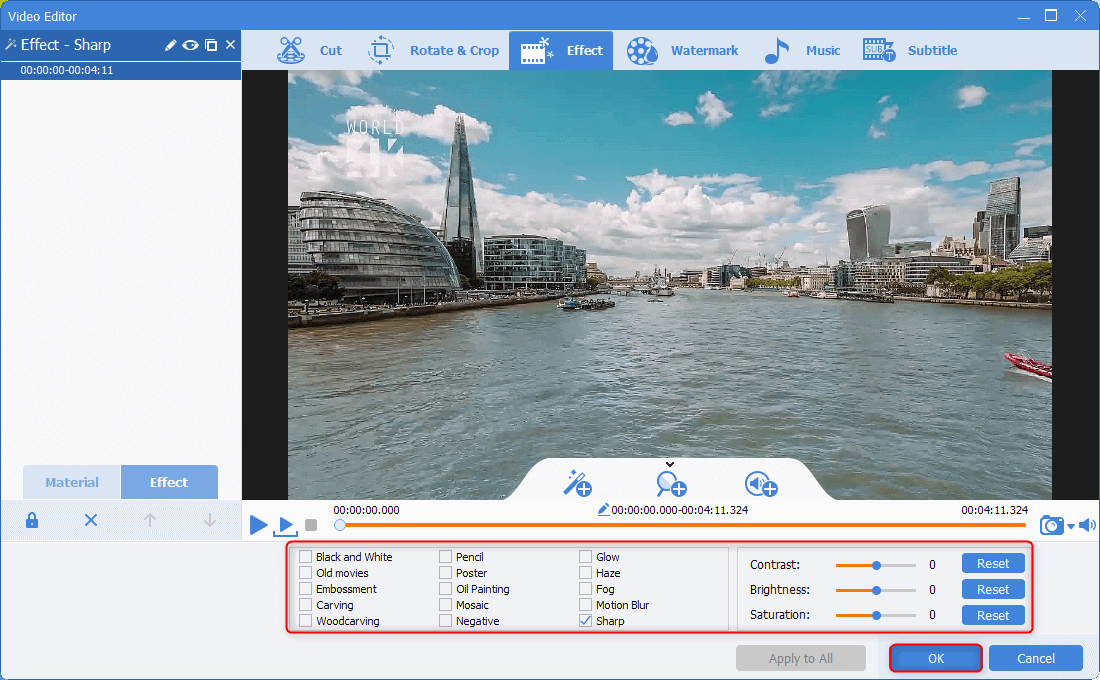The width and height of the screenshot is (1100, 680).
Task: Click the audio effect add icon
Action: pyautogui.click(x=761, y=484)
